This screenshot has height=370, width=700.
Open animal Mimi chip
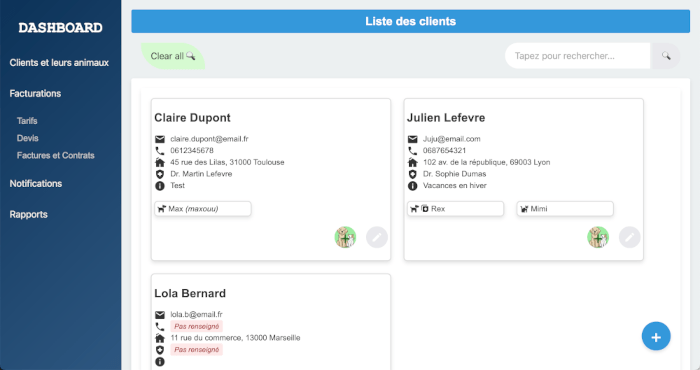pyautogui.click(x=565, y=209)
